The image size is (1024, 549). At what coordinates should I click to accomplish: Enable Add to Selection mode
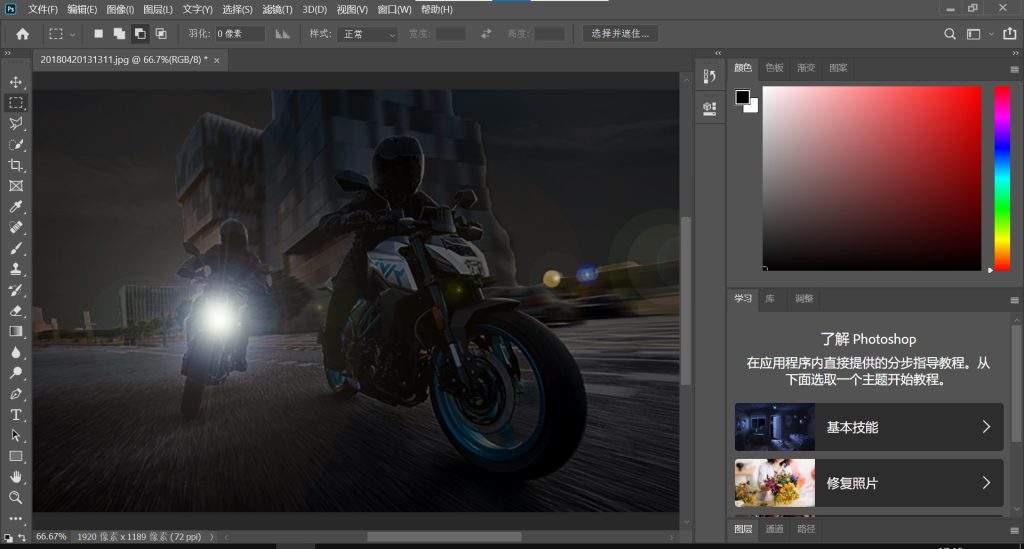click(119, 34)
